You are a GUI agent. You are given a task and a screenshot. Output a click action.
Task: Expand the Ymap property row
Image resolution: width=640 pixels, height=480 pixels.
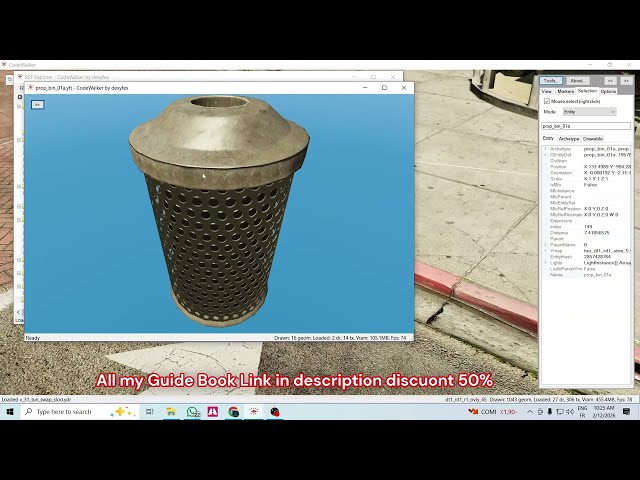coord(546,251)
